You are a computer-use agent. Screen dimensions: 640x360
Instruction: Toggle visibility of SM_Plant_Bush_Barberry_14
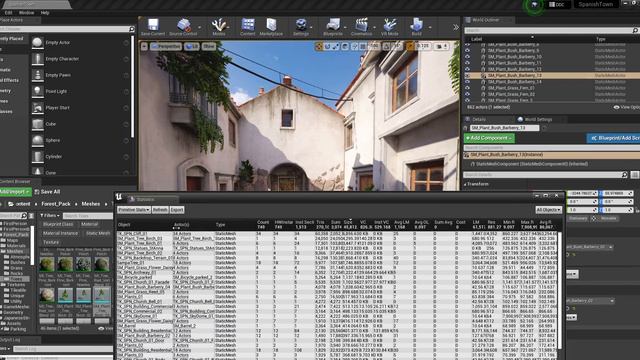coord(467,82)
